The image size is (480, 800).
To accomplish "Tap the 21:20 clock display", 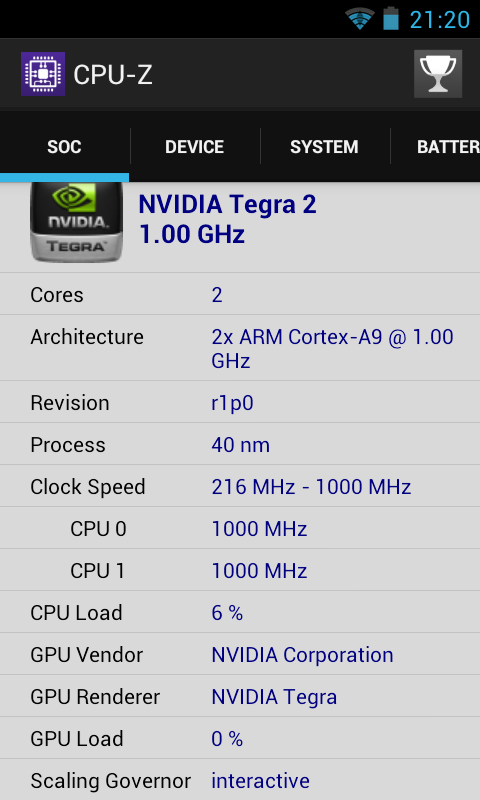I will point(440,20).
